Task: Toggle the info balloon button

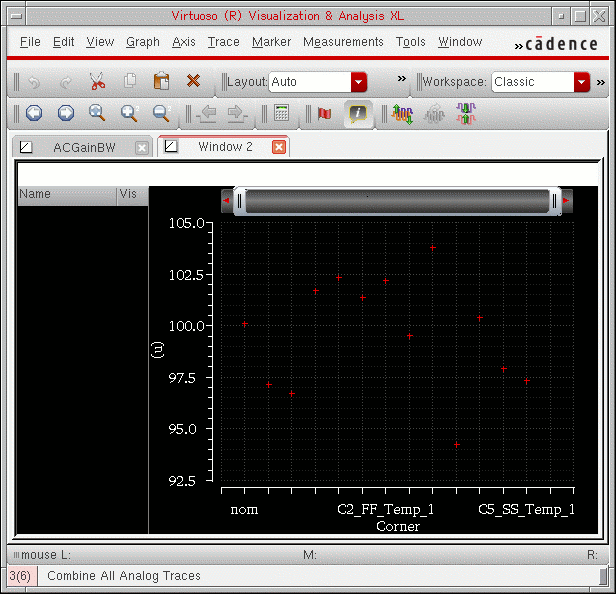Action: click(x=357, y=114)
